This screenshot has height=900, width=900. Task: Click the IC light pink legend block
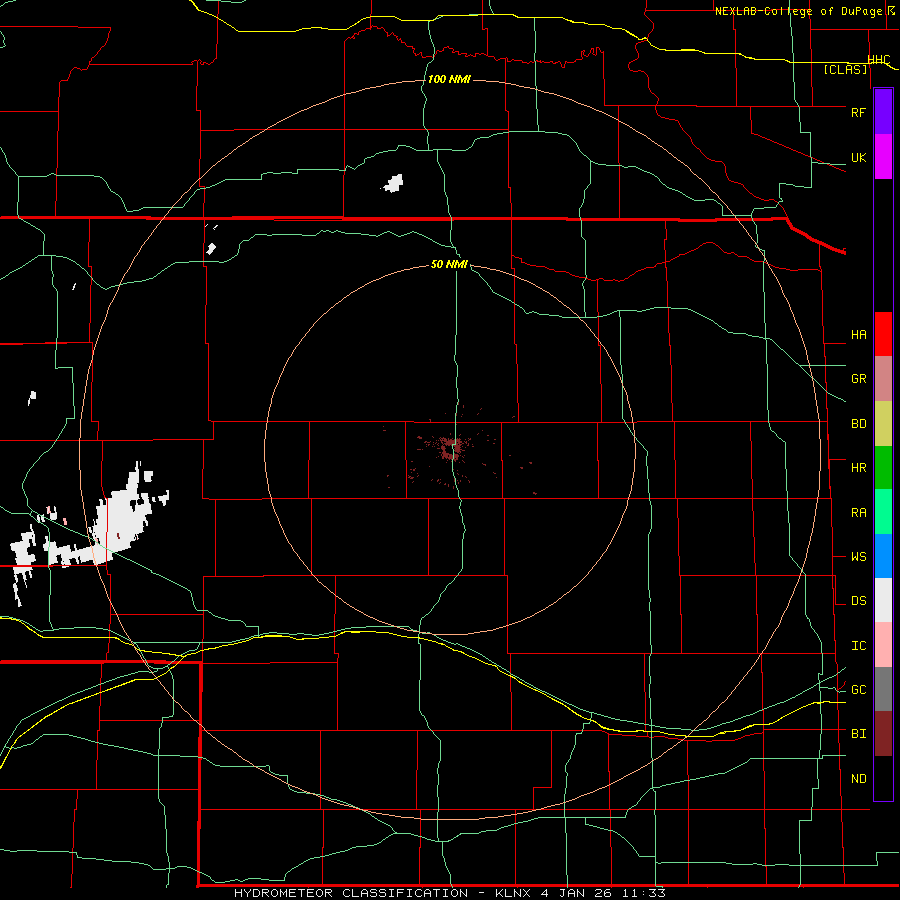coord(883,645)
